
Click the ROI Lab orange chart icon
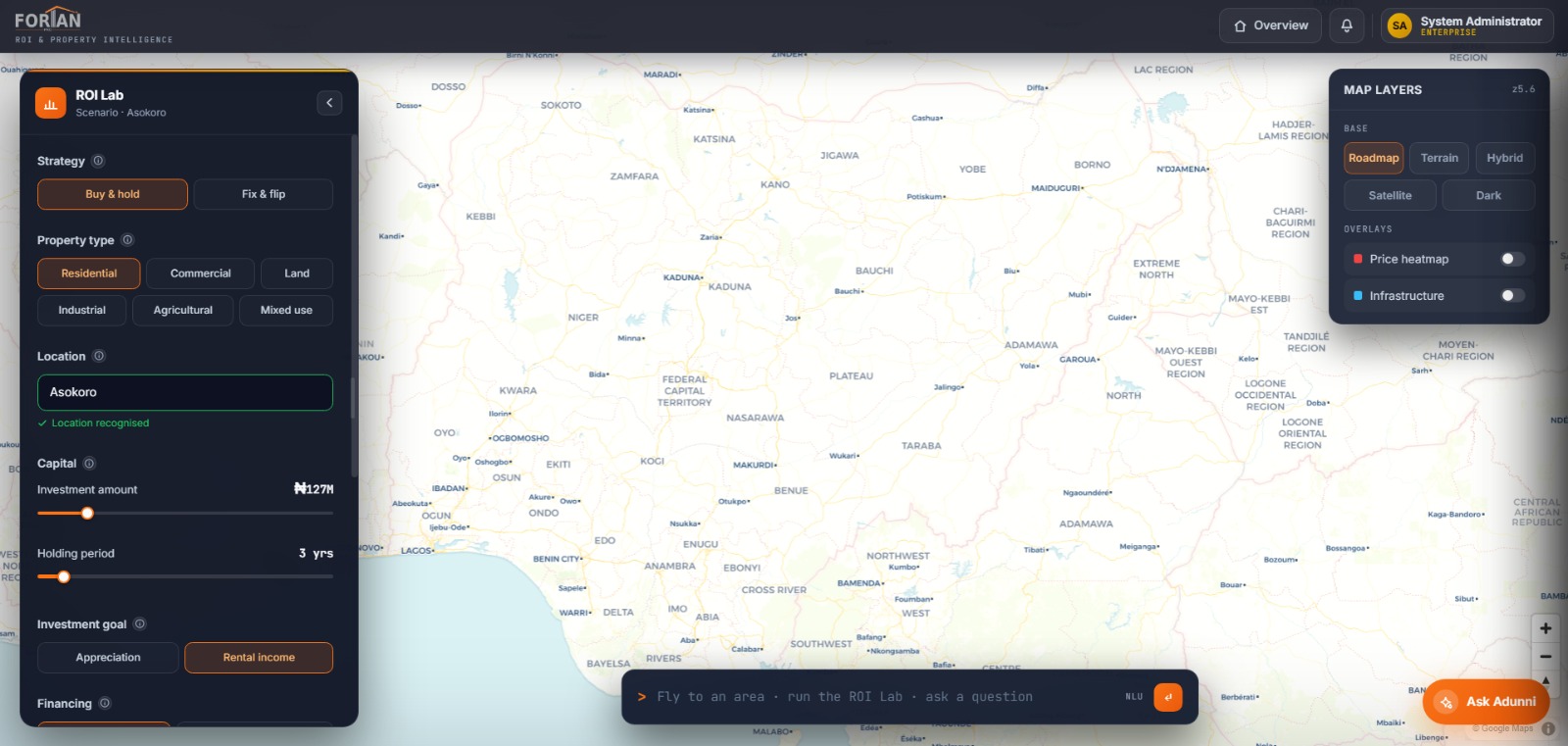pyautogui.click(x=51, y=103)
